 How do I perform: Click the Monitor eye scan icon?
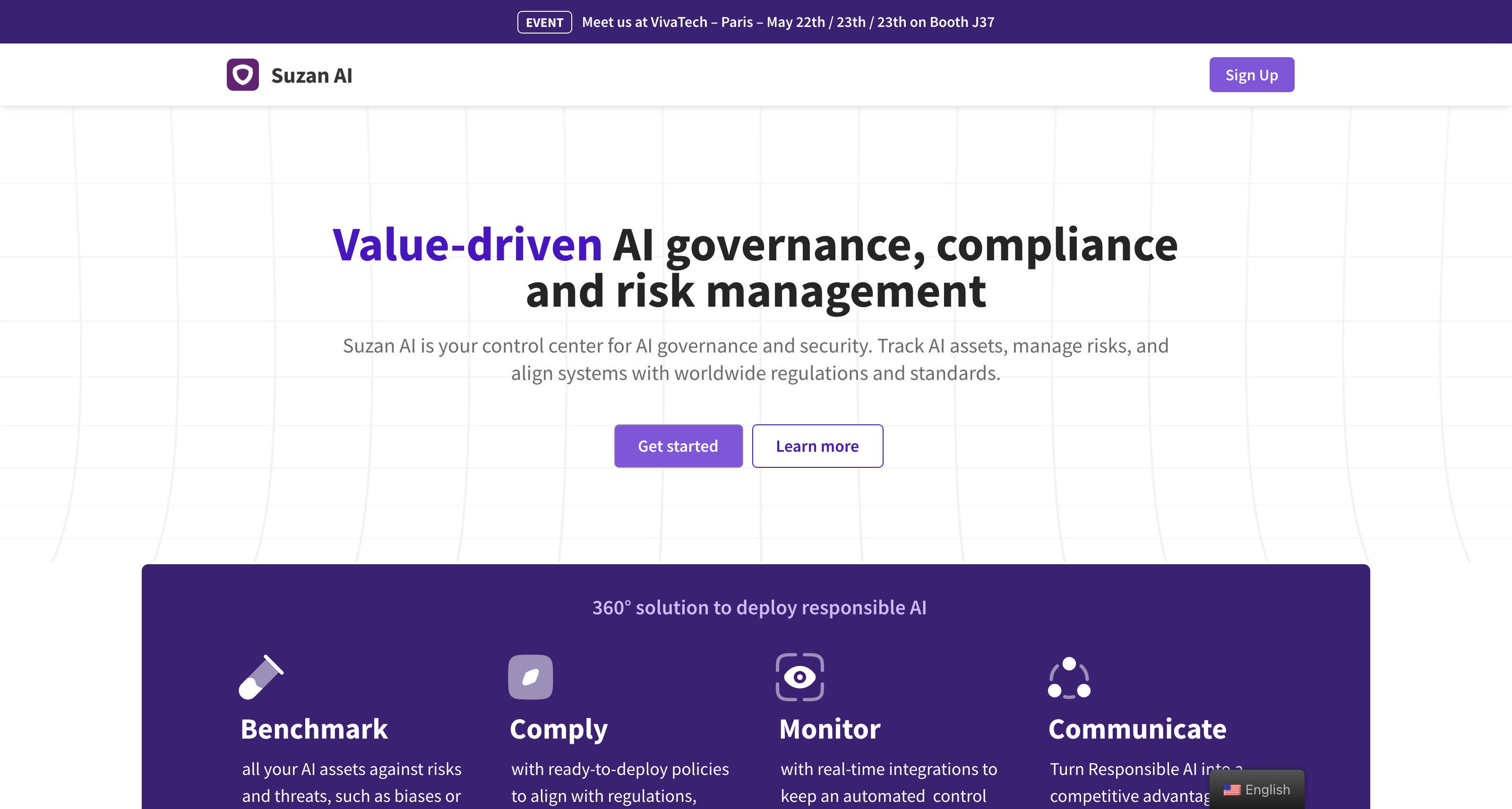click(x=799, y=677)
